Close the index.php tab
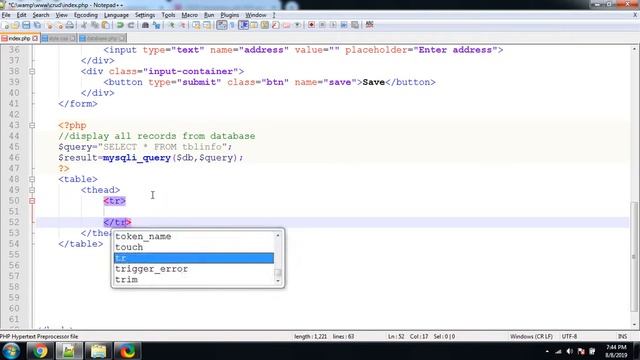The height and width of the screenshot is (360, 640). [x=35, y=38]
